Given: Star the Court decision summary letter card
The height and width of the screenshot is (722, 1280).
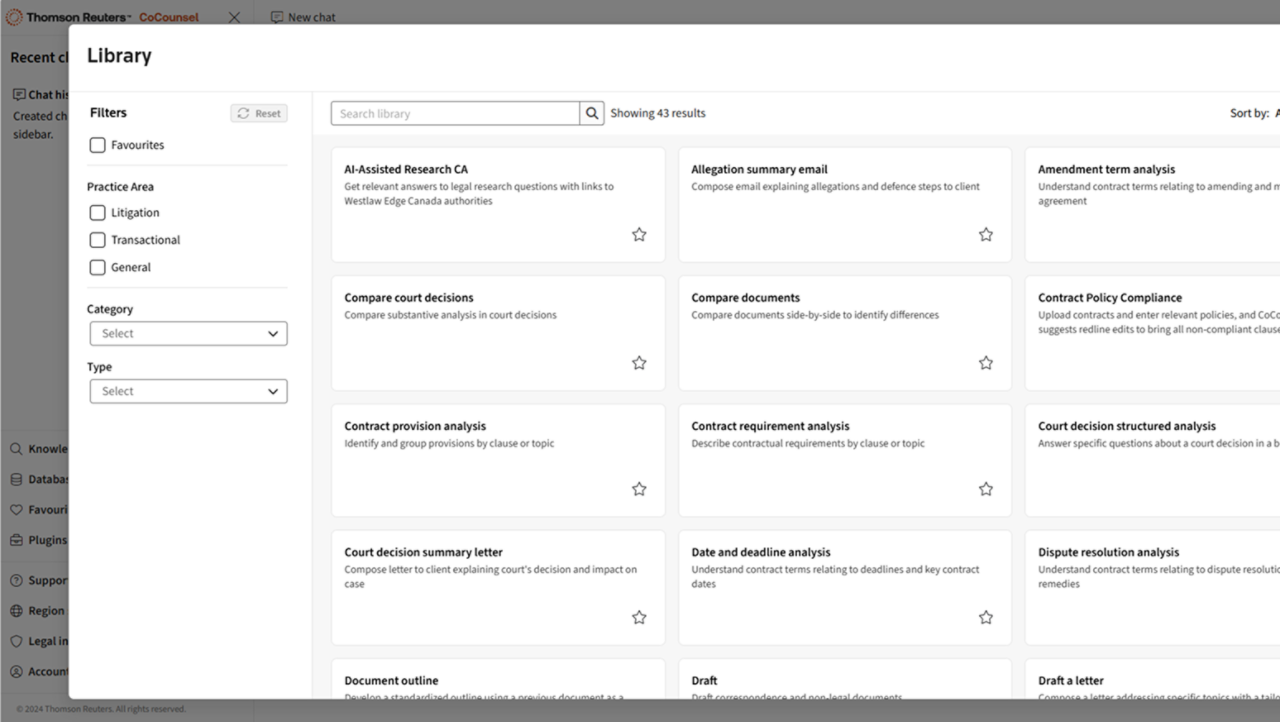Looking at the screenshot, I should point(639,618).
